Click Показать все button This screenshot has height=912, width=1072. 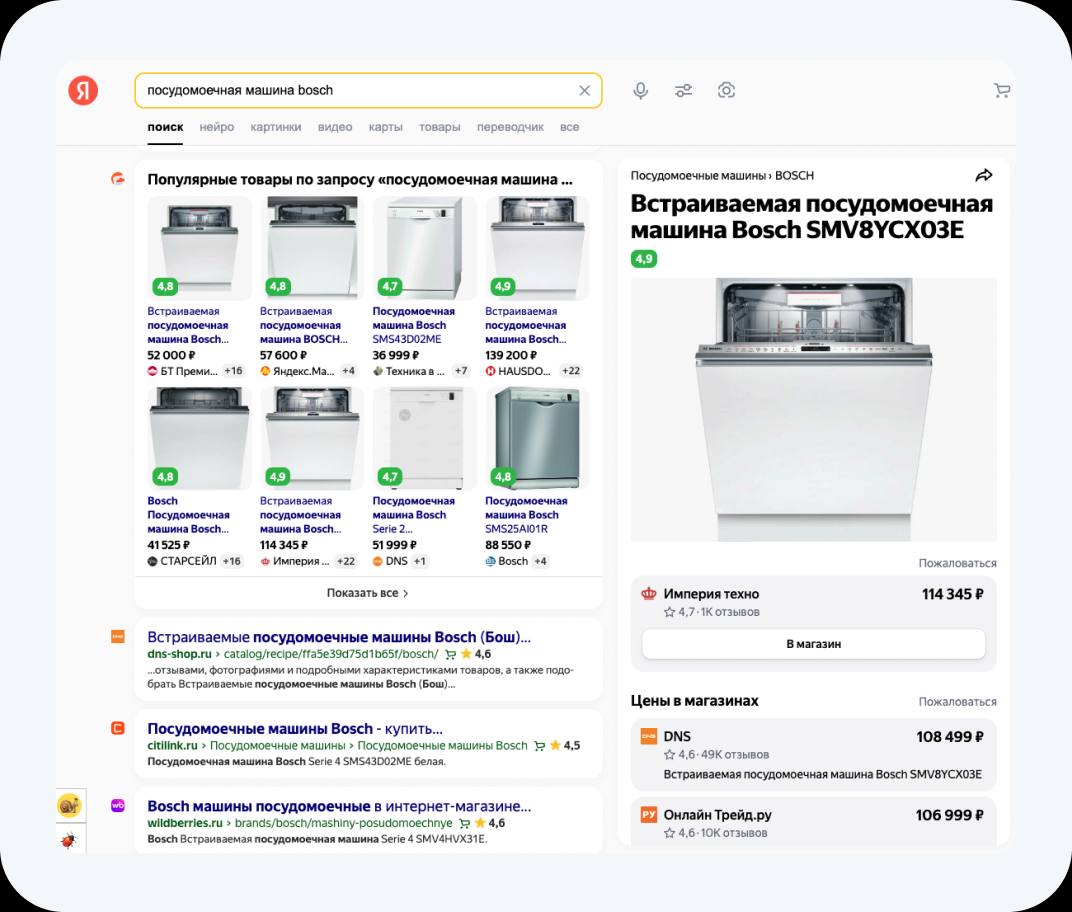click(x=368, y=593)
